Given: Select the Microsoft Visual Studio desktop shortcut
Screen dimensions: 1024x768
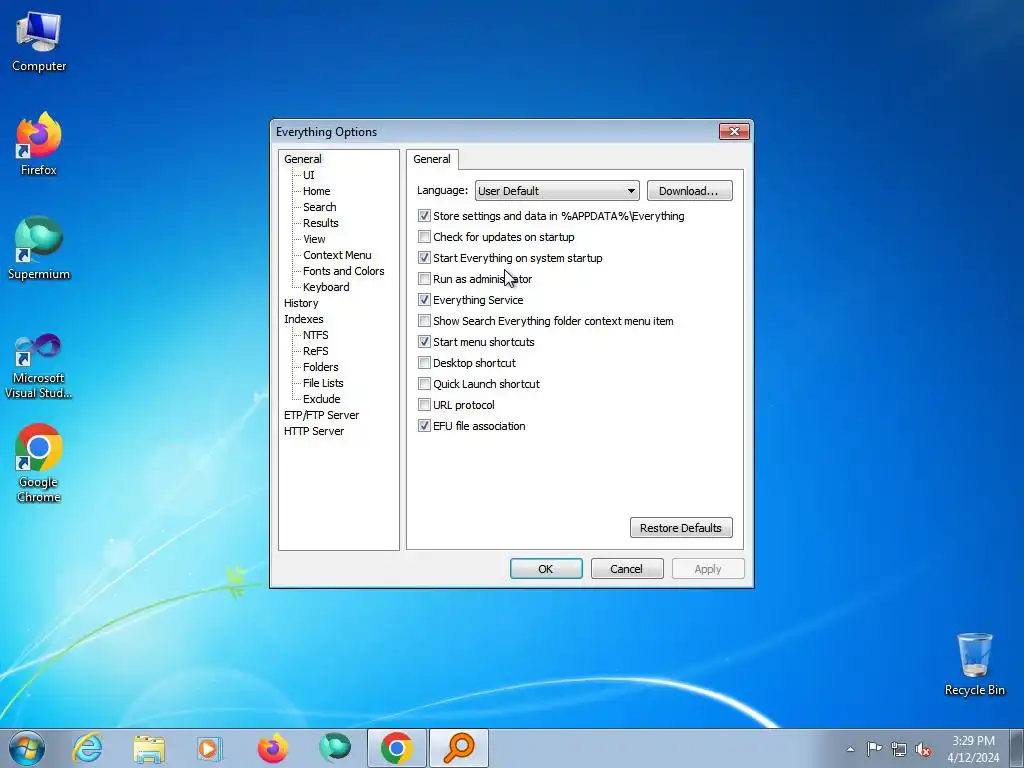Looking at the screenshot, I should [x=39, y=366].
